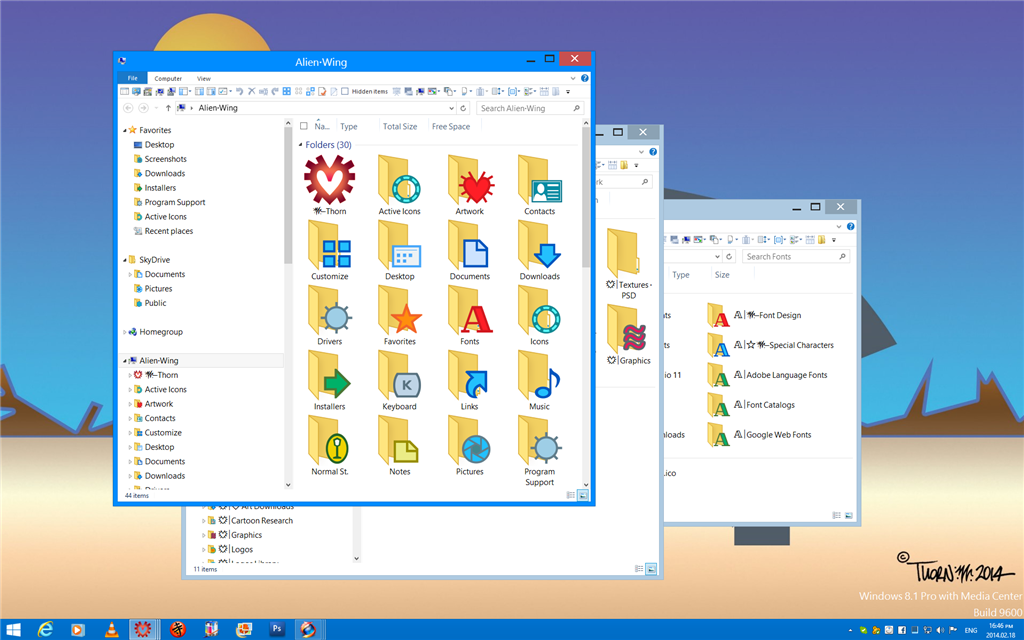Click the Undo icon in quick toolbar
The width and height of the screenshot is (1024, 640).
coord(239,91)
